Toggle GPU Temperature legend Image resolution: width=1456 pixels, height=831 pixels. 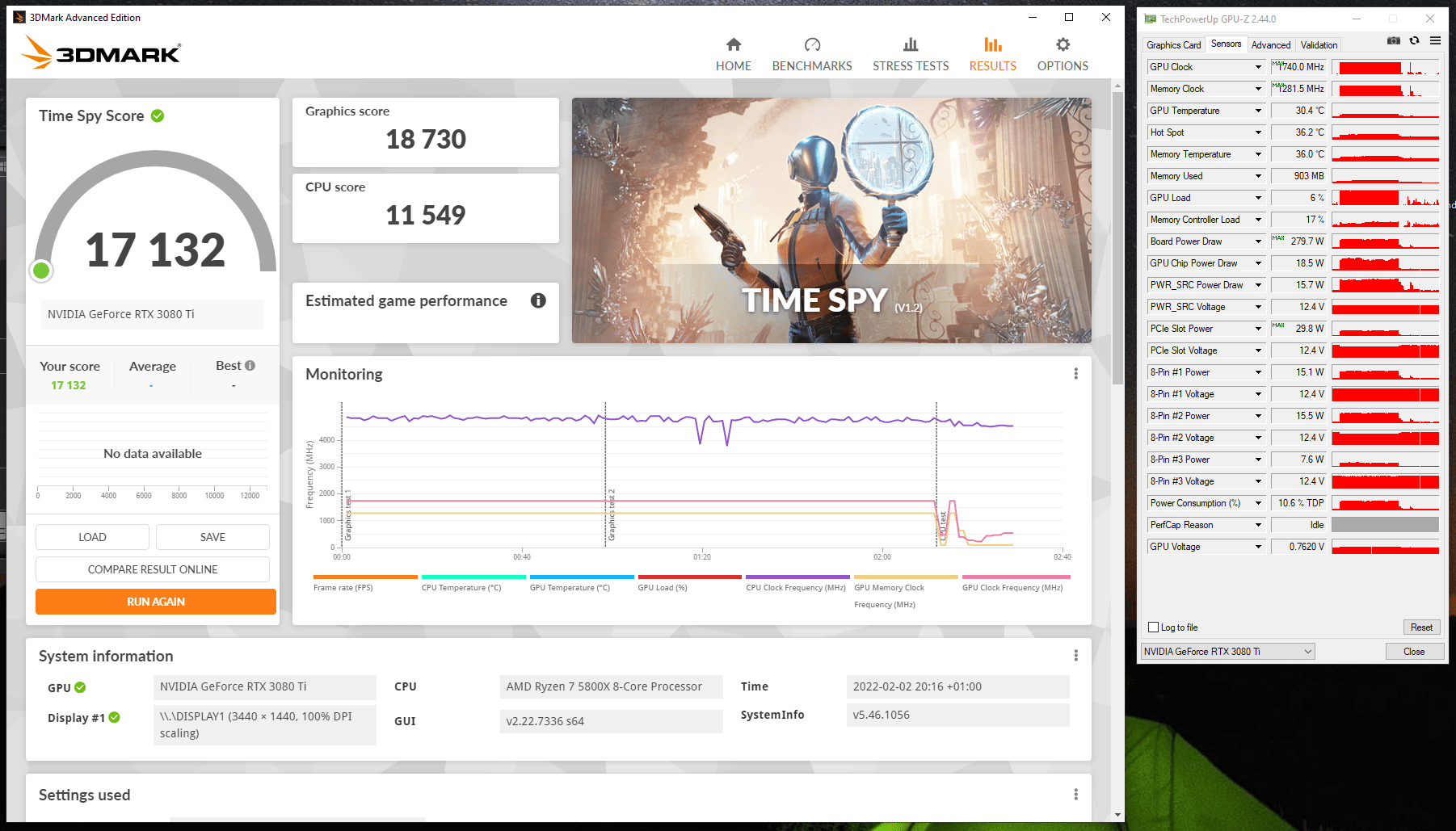coord(582,582)
